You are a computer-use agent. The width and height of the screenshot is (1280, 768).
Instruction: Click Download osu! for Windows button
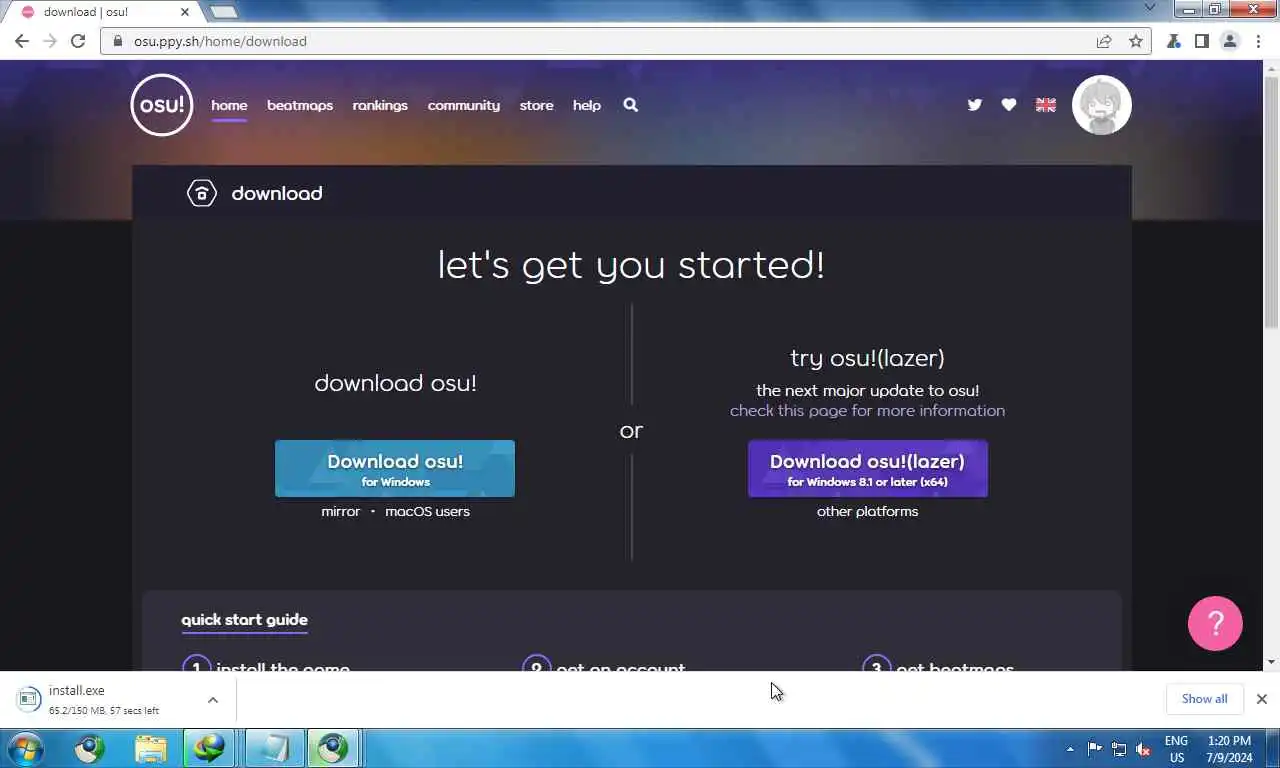tap(395, 469)
